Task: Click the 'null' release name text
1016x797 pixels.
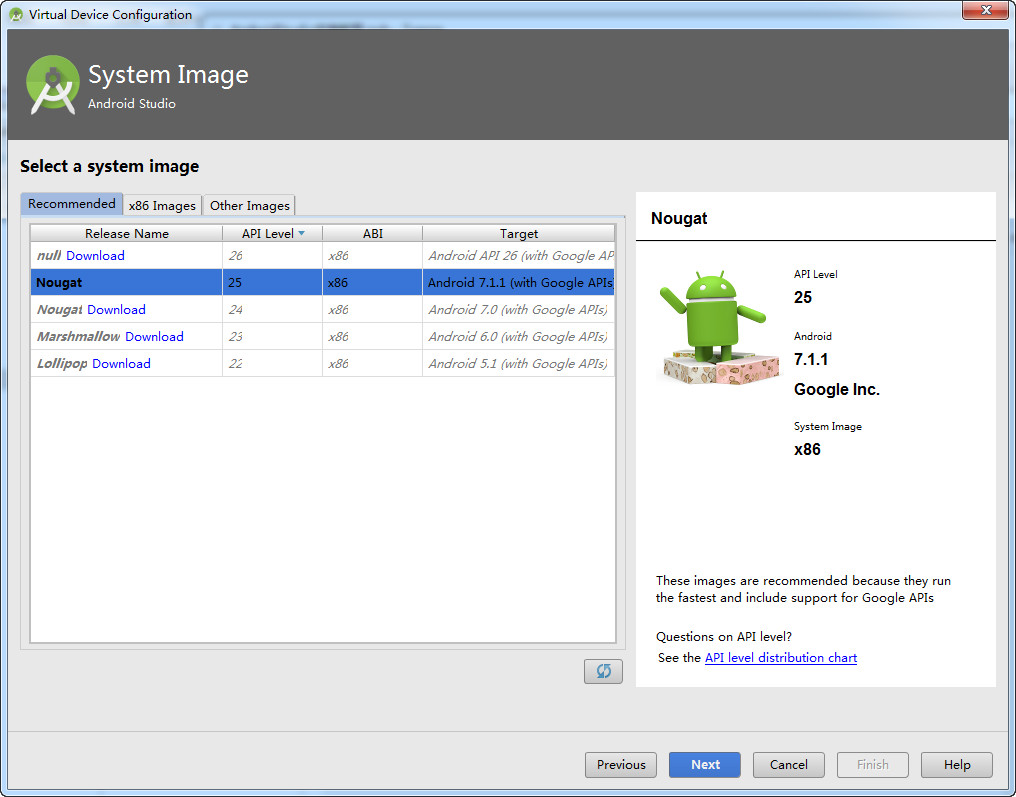Action: [49, 255]
